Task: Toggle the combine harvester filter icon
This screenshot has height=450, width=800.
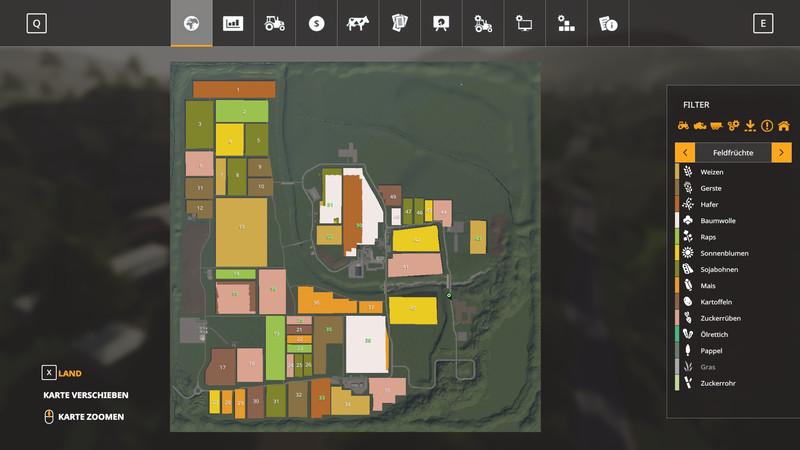Action: [701, 126]
